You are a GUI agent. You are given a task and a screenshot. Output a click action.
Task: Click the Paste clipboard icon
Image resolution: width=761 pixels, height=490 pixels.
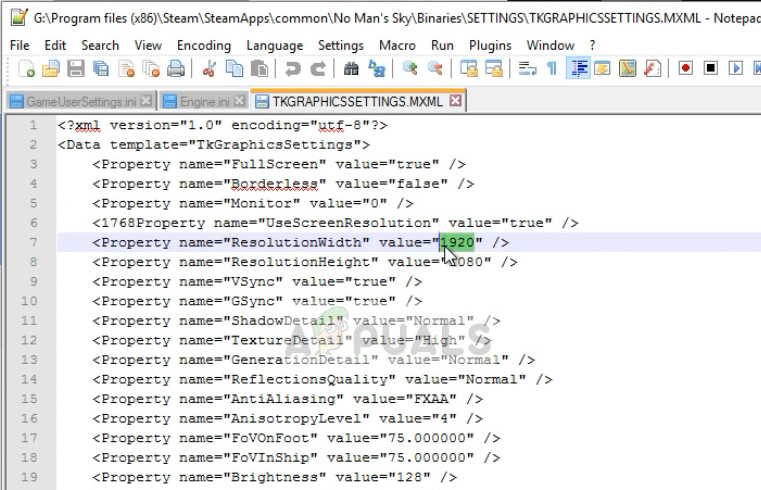point(260,69)
